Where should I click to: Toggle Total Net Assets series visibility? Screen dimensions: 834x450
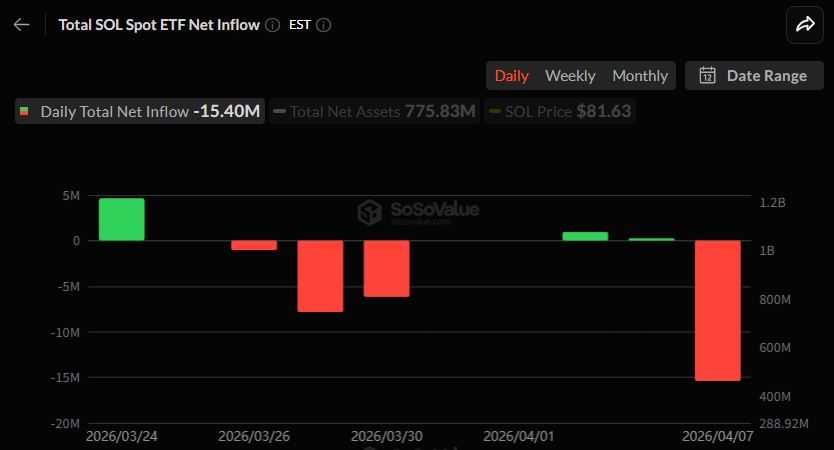click(374, 111)
